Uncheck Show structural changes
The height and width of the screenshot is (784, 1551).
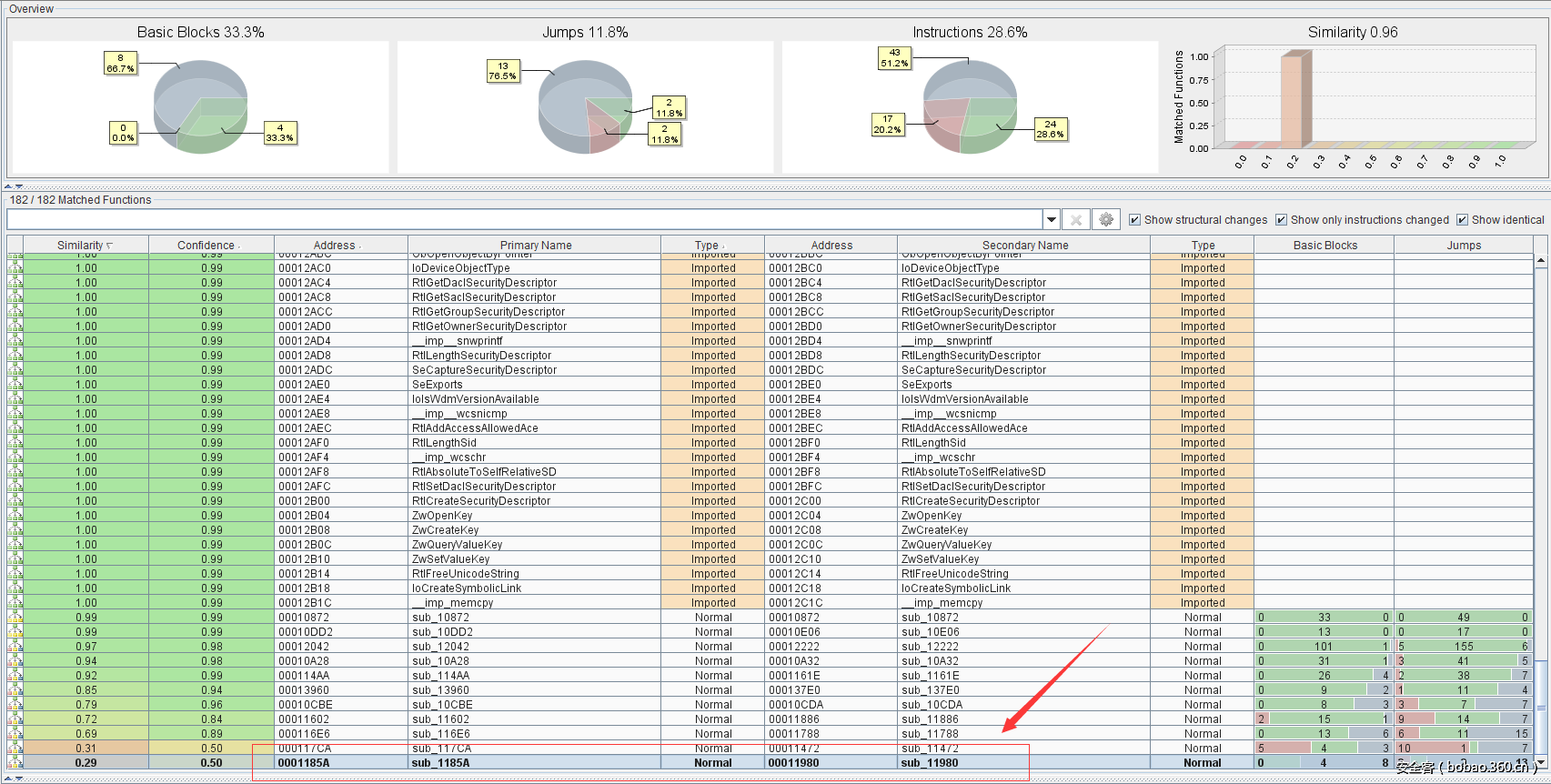[1134, 220]
